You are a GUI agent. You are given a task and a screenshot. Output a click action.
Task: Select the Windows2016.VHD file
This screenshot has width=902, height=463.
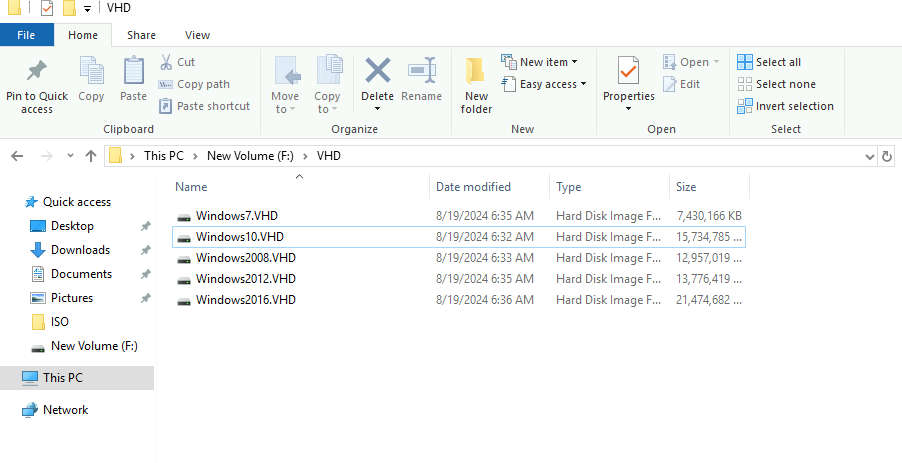click(x=245, y=300)
